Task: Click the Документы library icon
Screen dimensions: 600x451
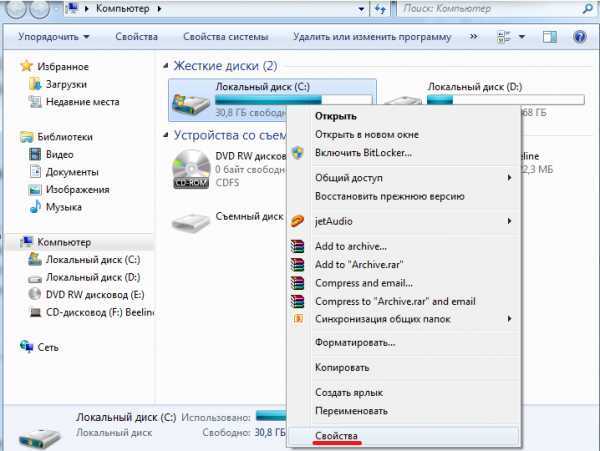Action: (x=35, y=172)
